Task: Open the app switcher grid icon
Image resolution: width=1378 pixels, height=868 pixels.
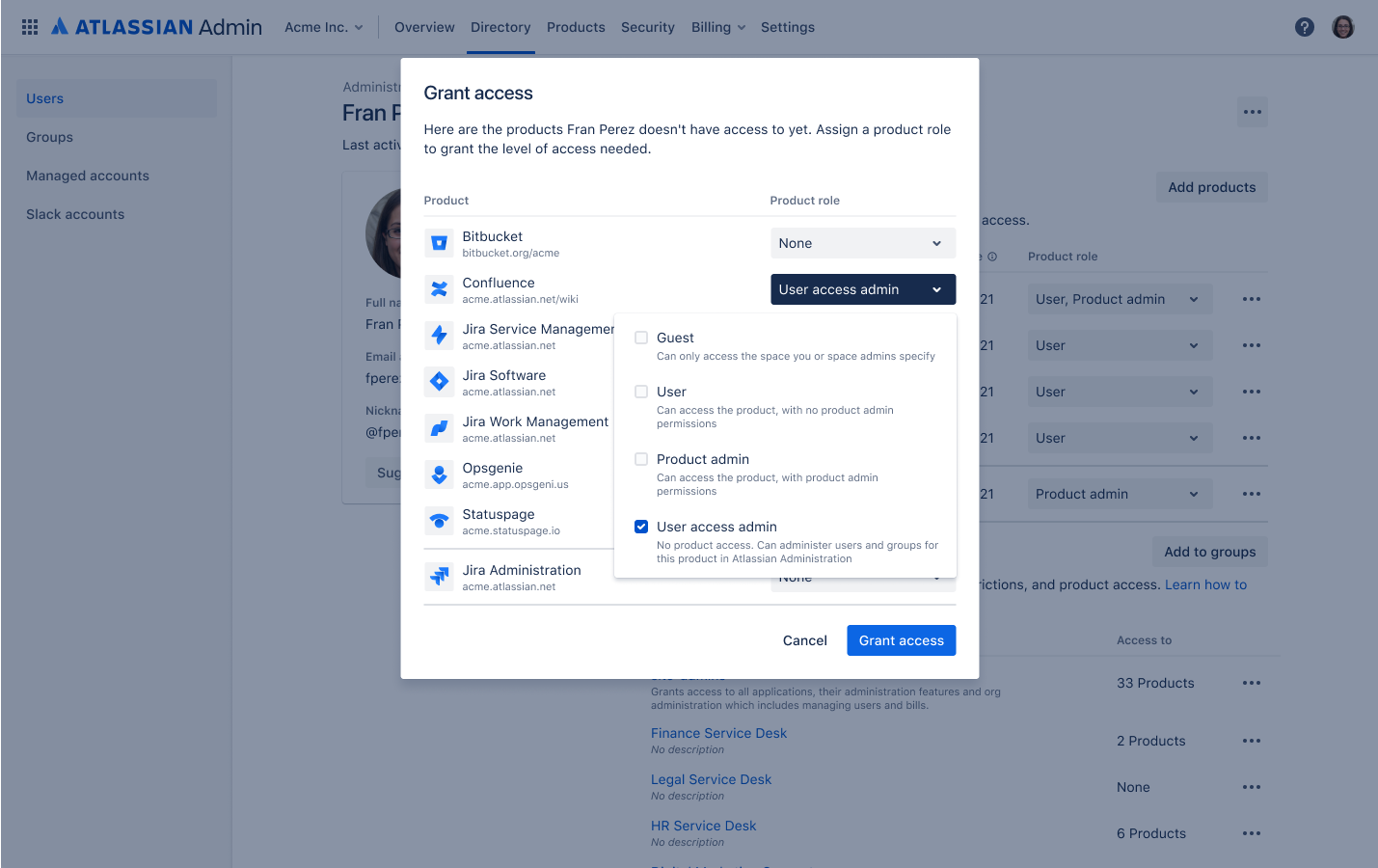Action: [30, 27]
